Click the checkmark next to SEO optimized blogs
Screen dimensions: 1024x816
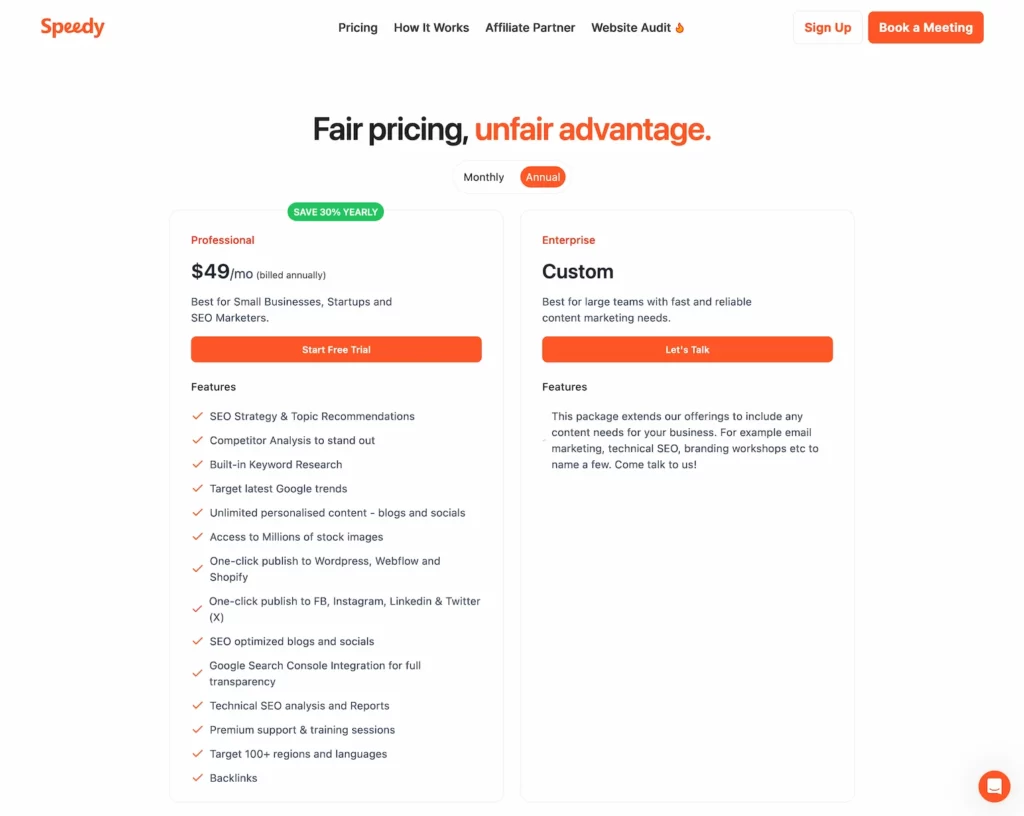coord(197,641)
